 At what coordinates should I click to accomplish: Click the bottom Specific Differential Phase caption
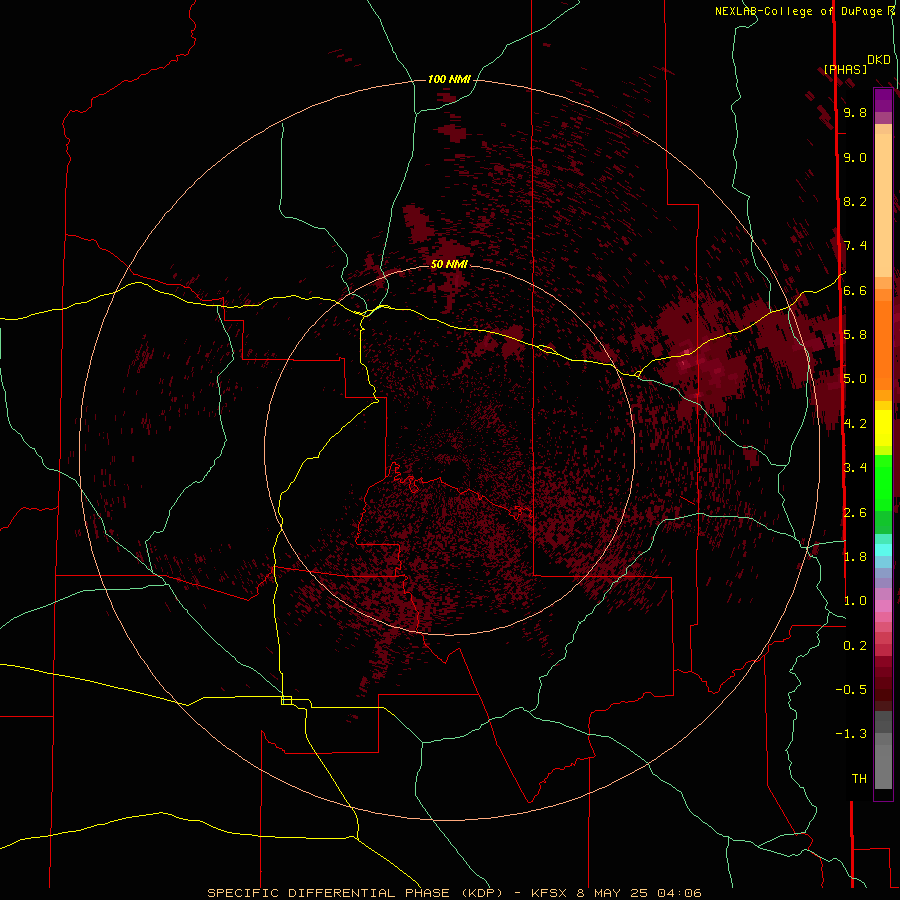click(454, 893)
